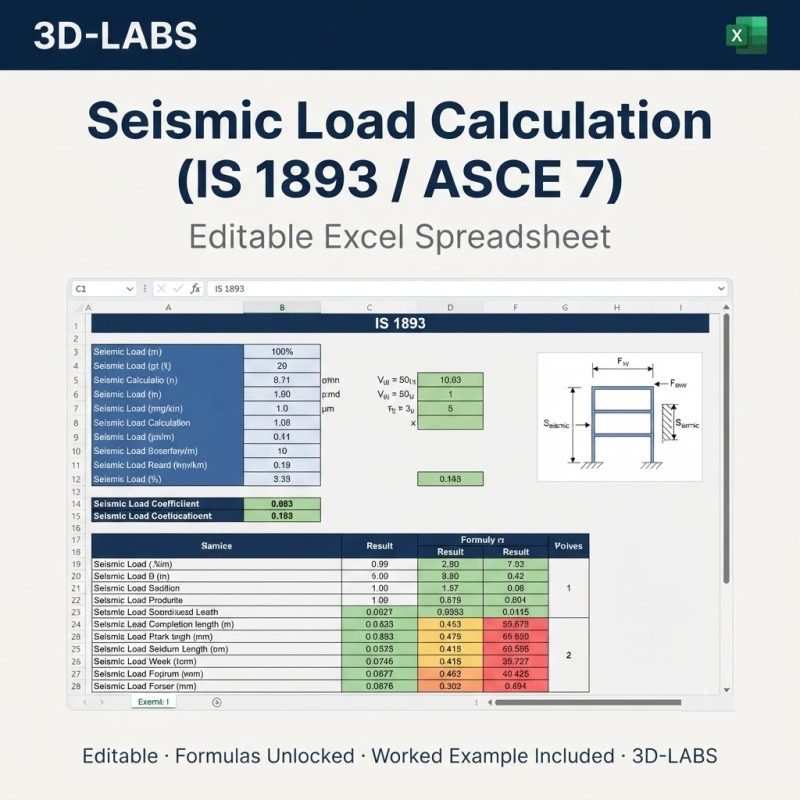The height and width of the screenshot is (800, 800).
Task: Select the red cell with value 59.679
Action: click(x=515, y=624)
